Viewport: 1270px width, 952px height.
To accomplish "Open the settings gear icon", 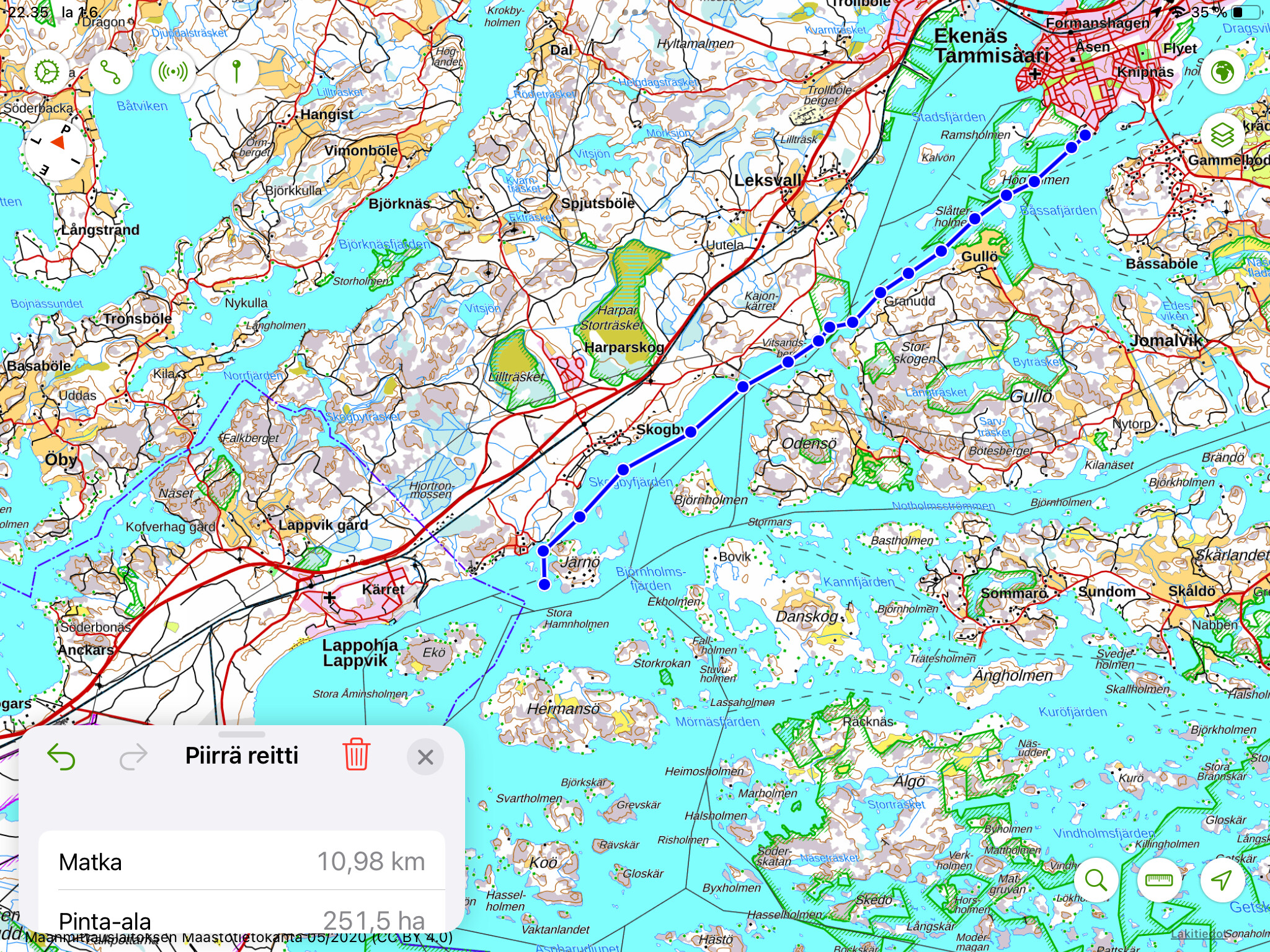I will (47, 73).
